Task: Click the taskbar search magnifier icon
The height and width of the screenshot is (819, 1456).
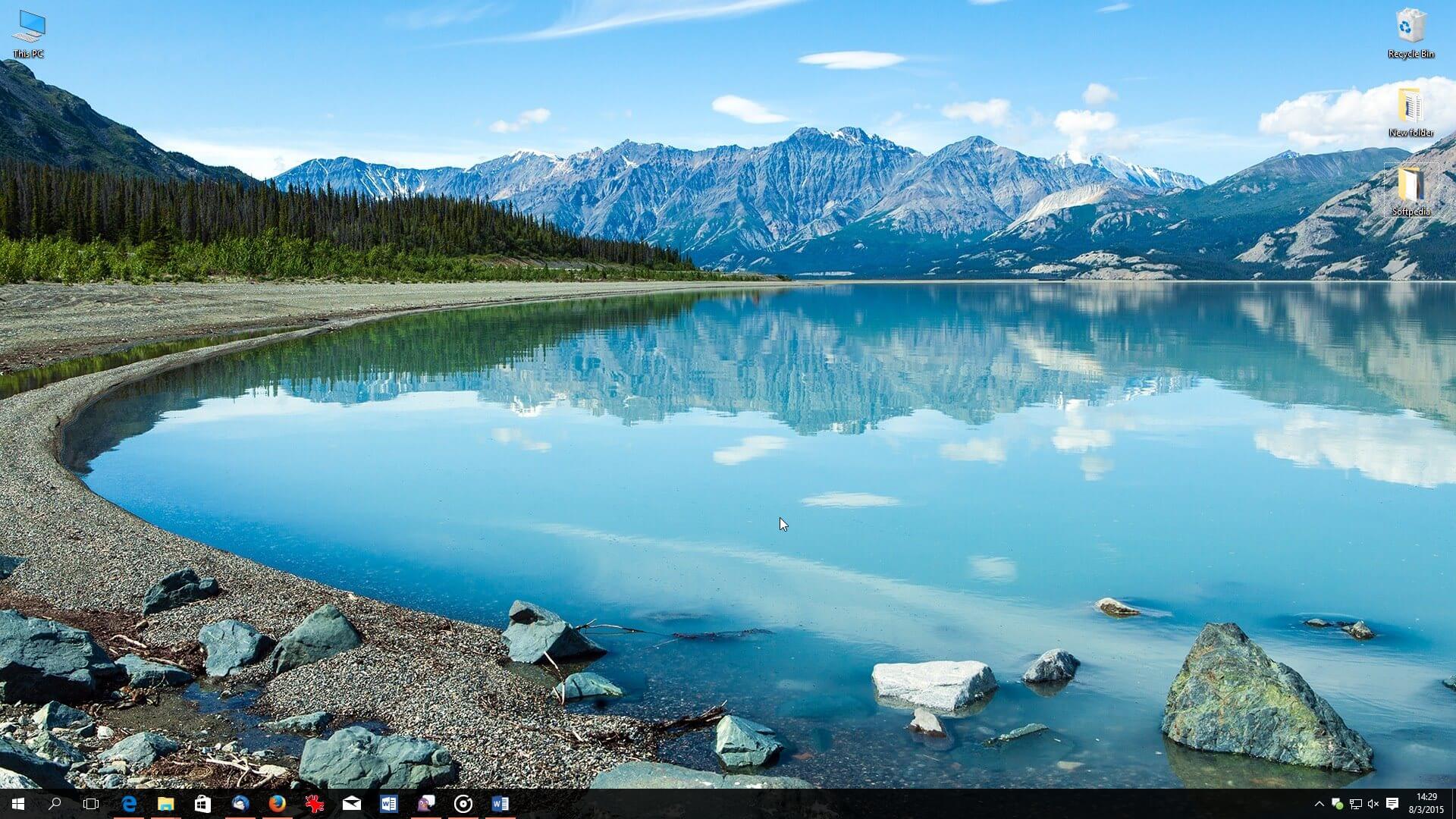Action: (x=55, y=804)
